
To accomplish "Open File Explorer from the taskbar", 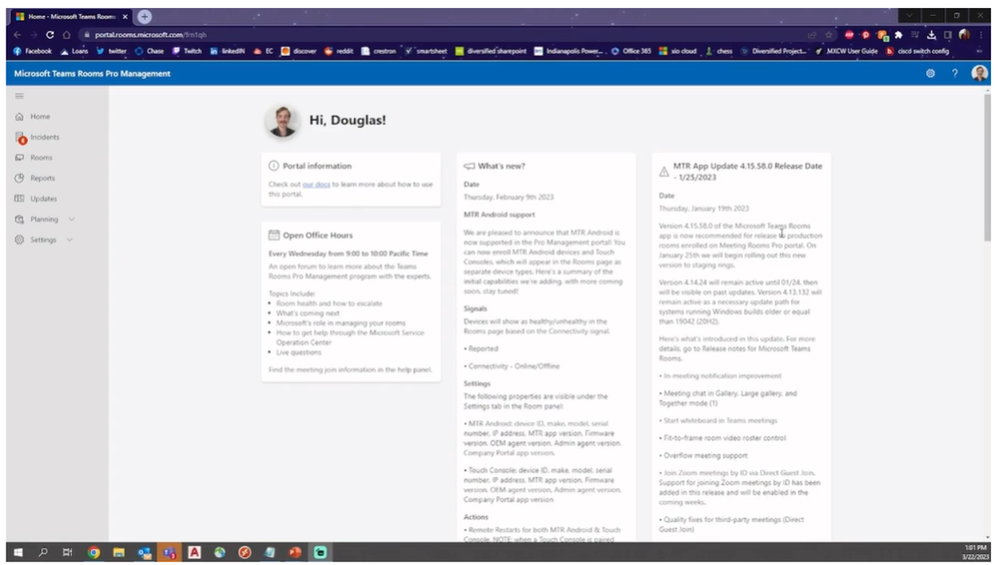I will tap(119, 552).
